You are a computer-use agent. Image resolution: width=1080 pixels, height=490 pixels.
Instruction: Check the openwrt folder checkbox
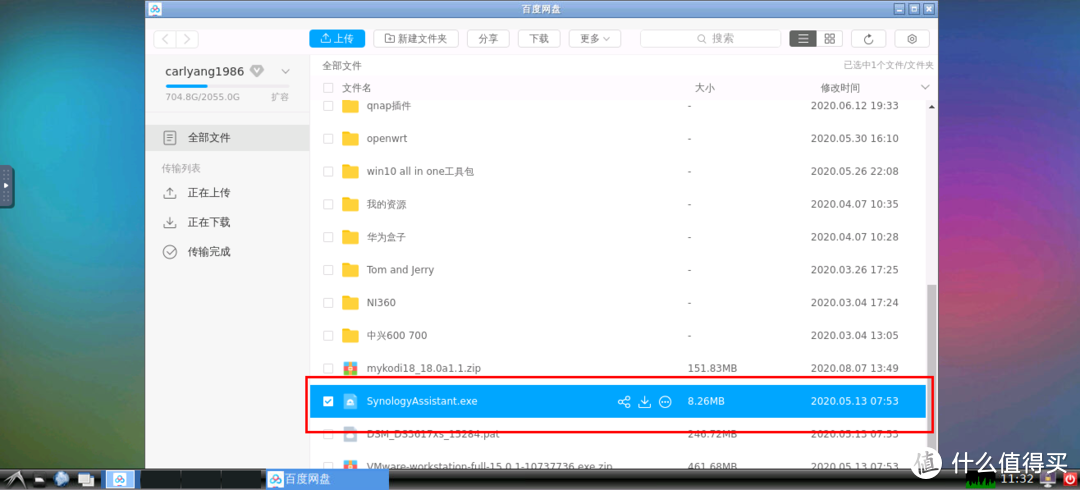[328, 139]
